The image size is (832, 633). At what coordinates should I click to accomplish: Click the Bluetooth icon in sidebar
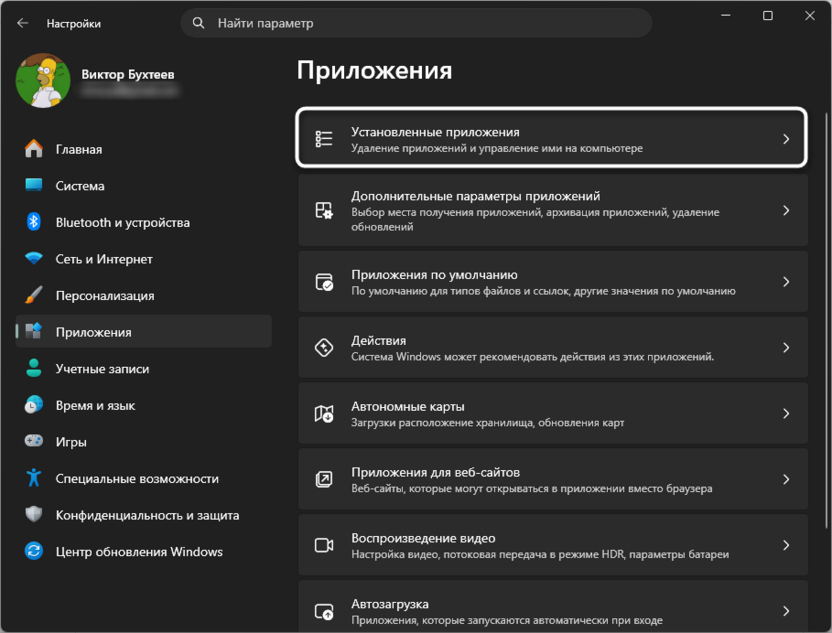pyautogui.click(x=33, y=222)
